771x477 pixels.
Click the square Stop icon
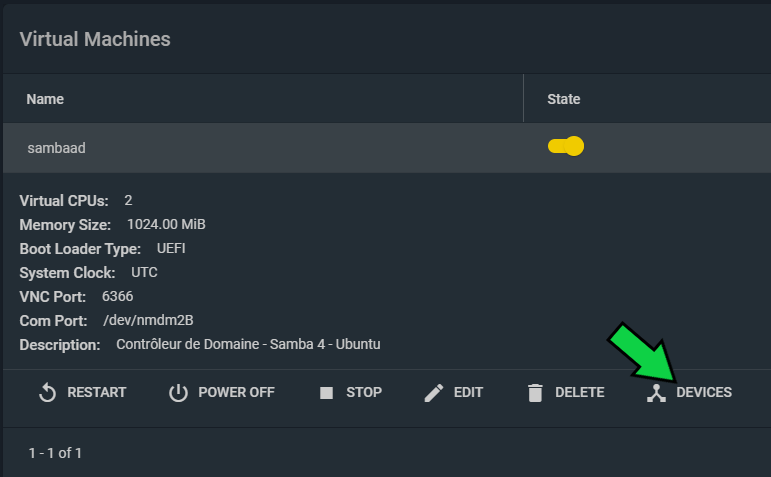click(x=326, y=393)
